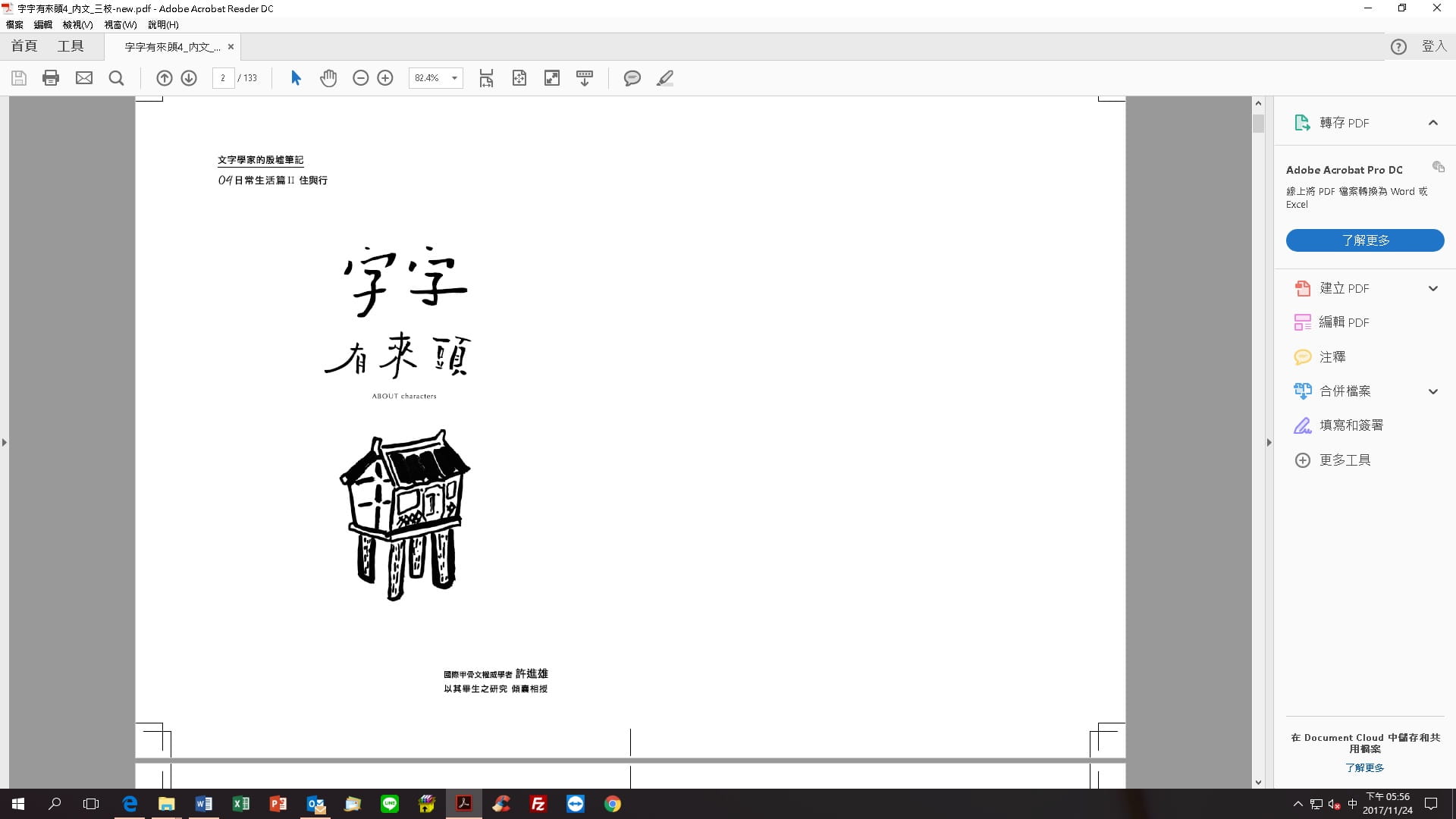
Task: Click 了解更多 link under Document Cloud
Action: point(1364,767)
